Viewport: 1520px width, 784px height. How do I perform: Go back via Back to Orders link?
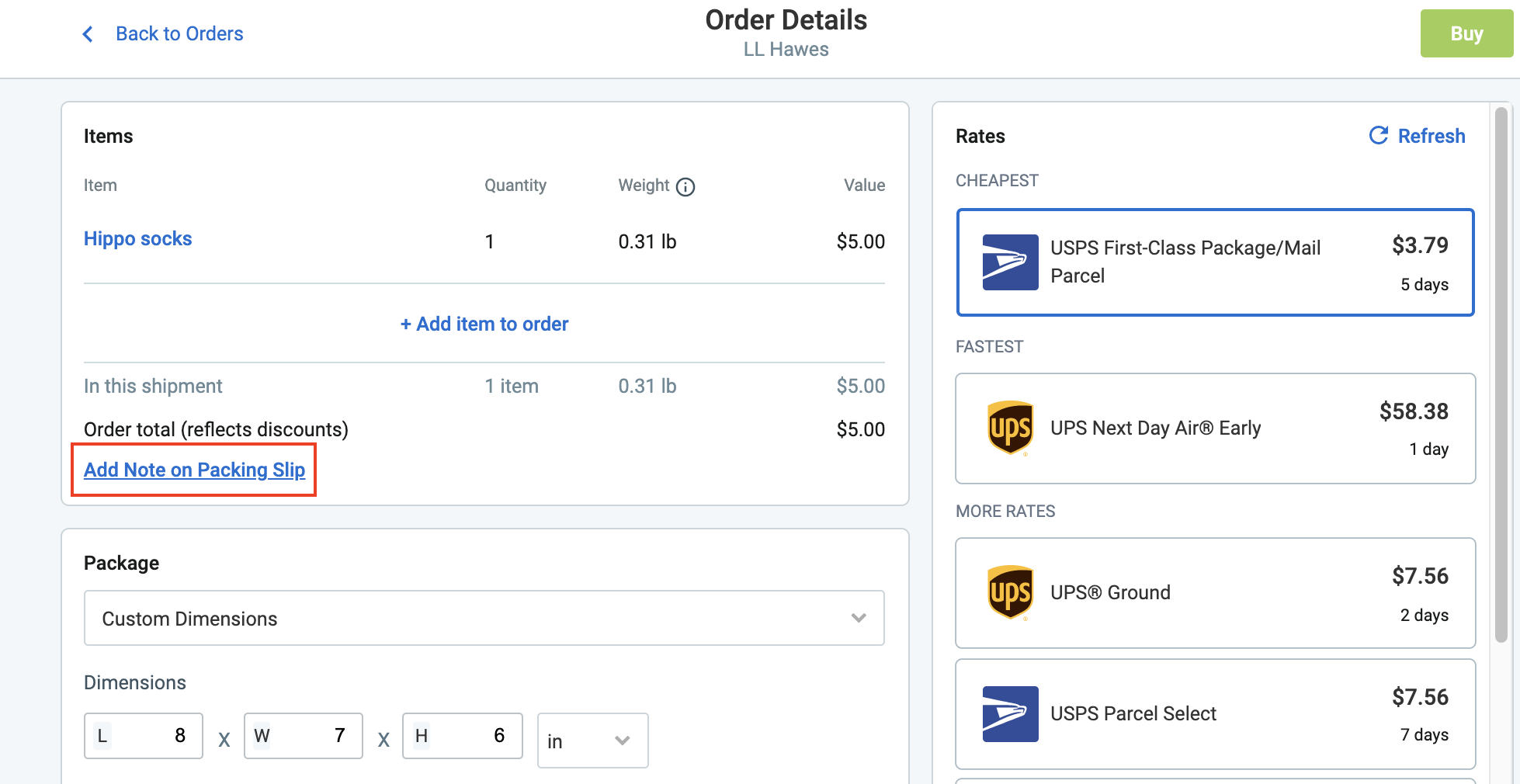179,34
